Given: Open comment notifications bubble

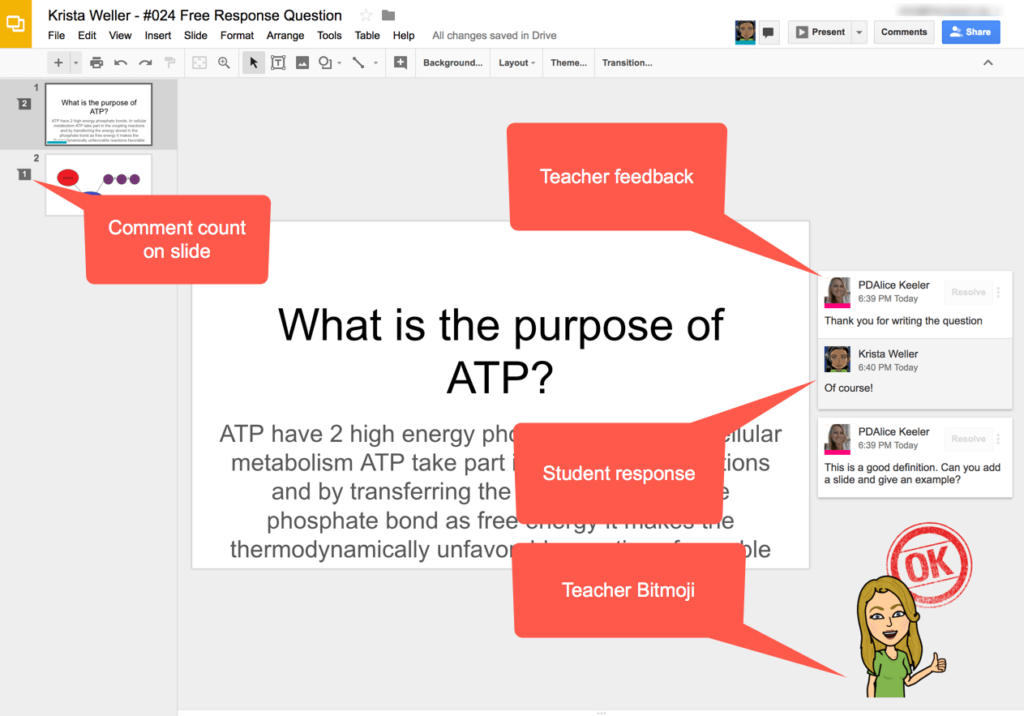Looking at the screenshot, I should pos(767,32).
